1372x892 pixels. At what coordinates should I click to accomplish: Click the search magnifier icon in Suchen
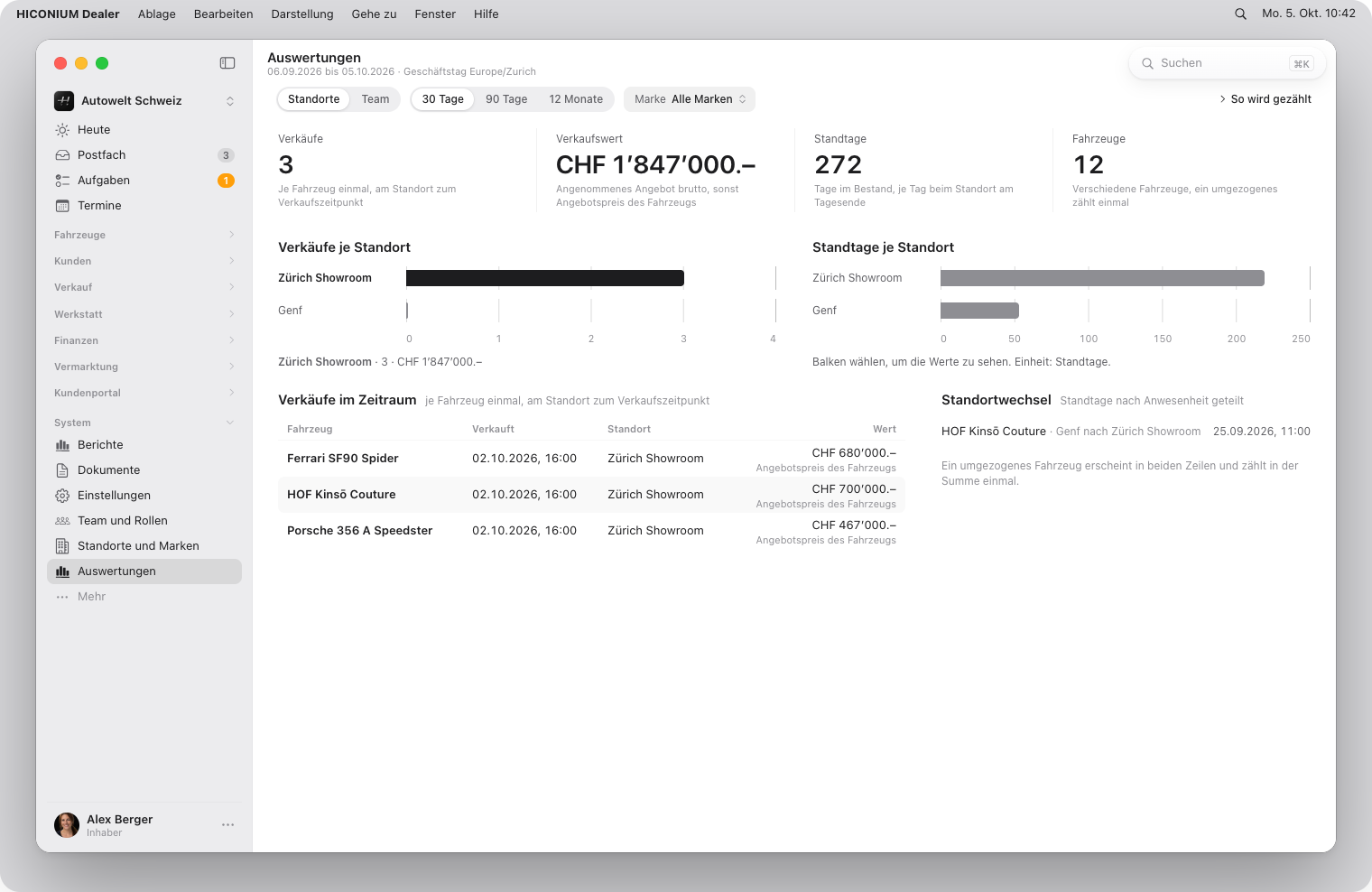1148,63
